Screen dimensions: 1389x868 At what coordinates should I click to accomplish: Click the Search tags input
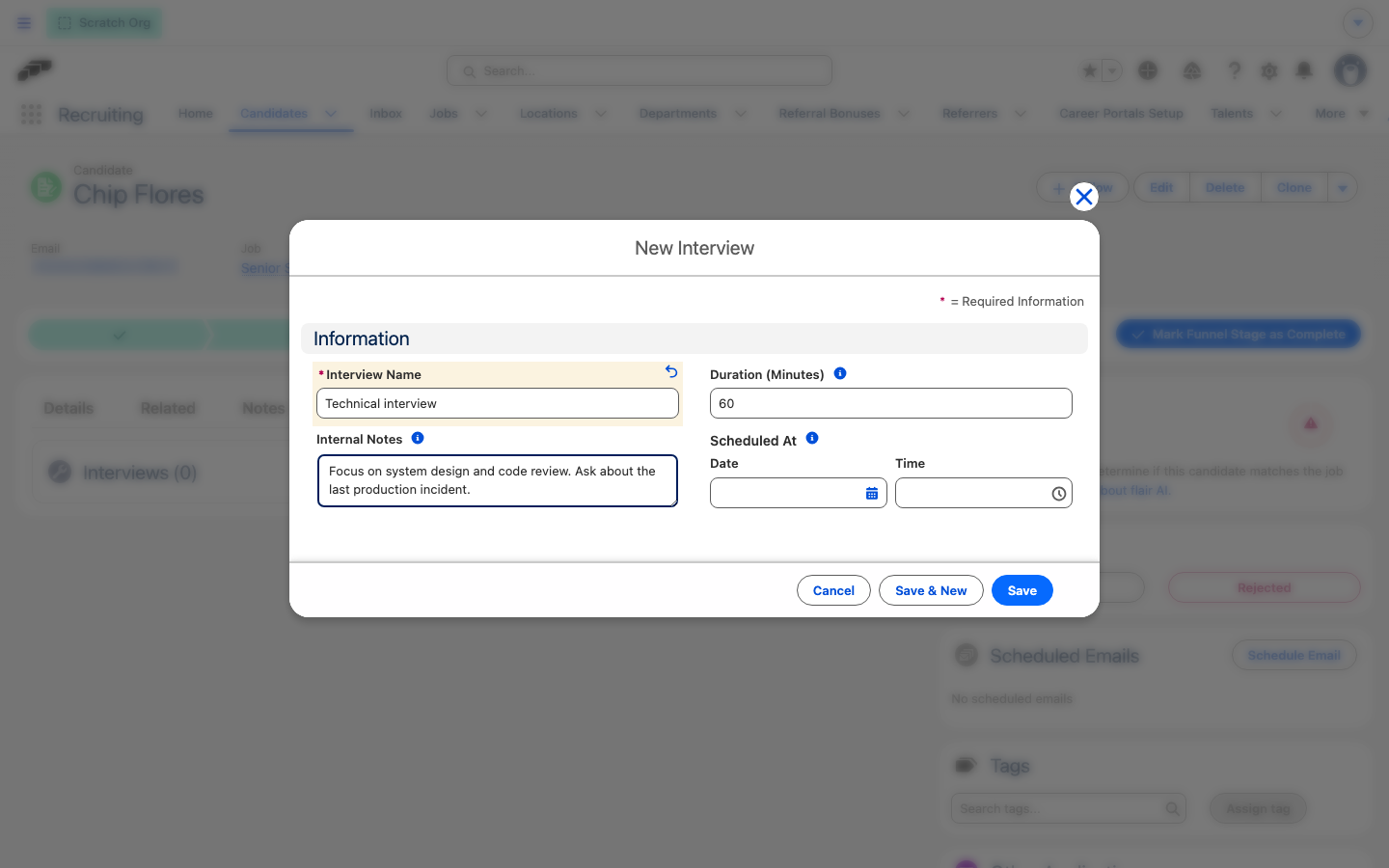(x=1069, y=808)
